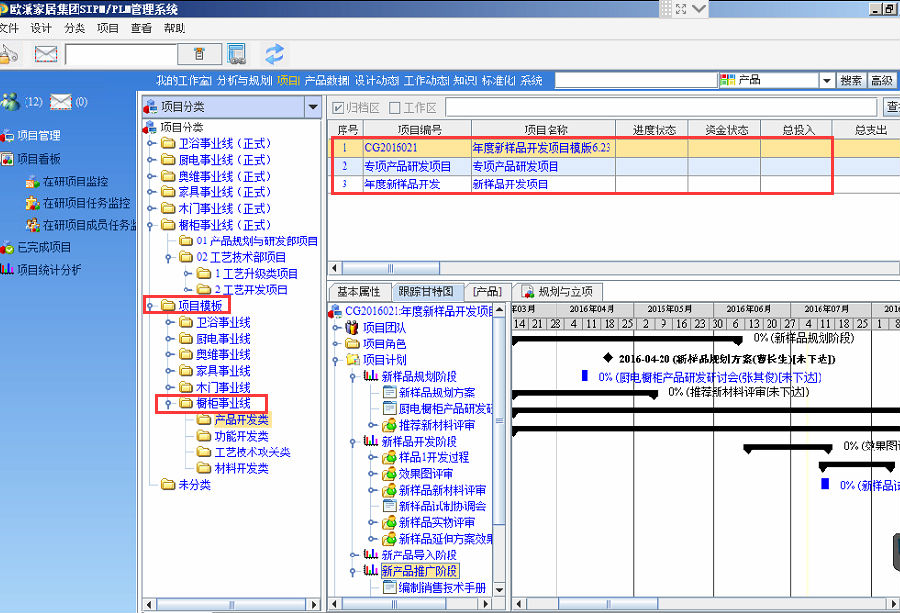900x613 pixels.
Task: Click the envelope mail icon in toolbar
Action: tap(46, 54)
